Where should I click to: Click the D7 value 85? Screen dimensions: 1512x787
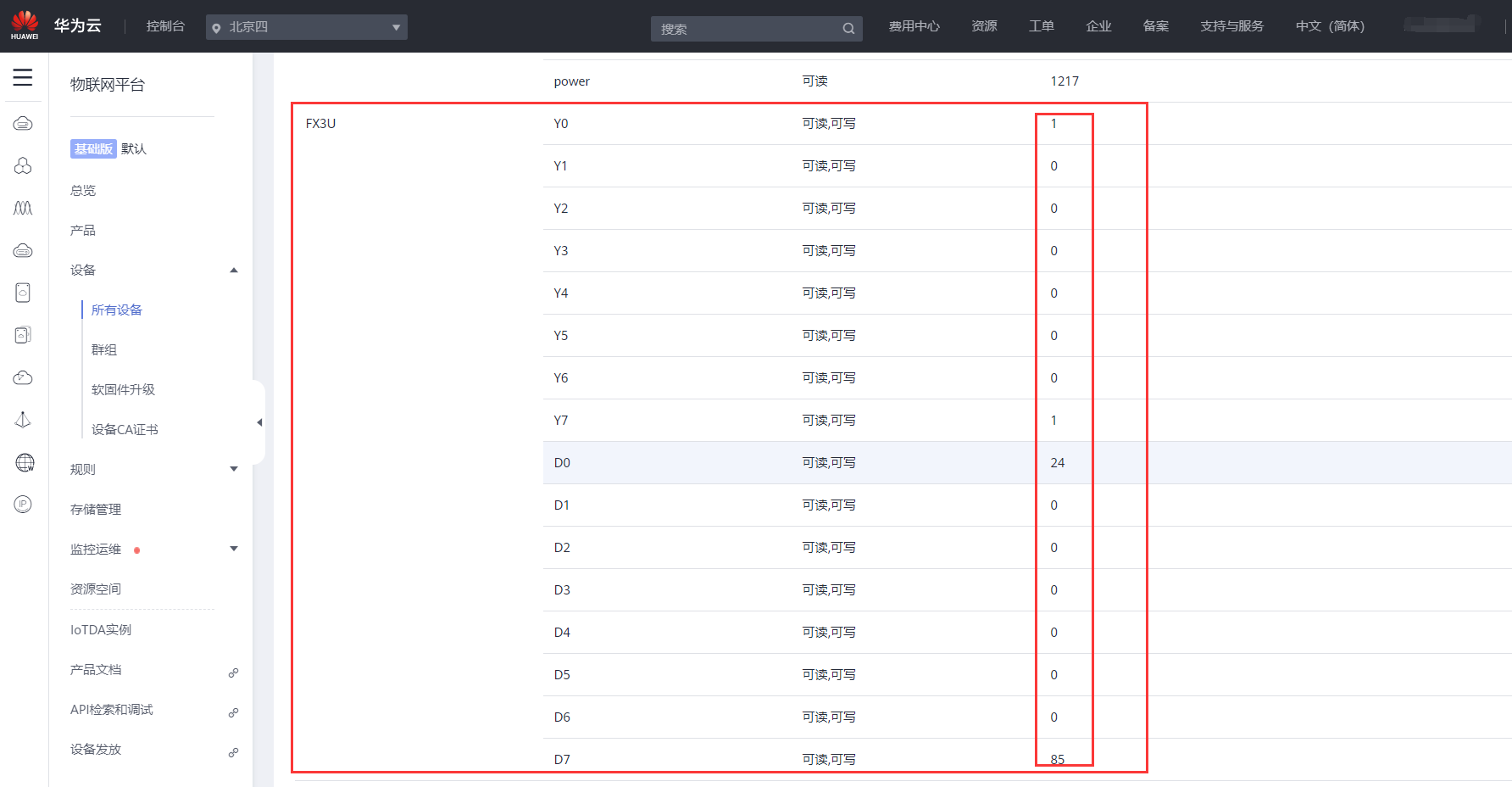(x=1058, y=760)
